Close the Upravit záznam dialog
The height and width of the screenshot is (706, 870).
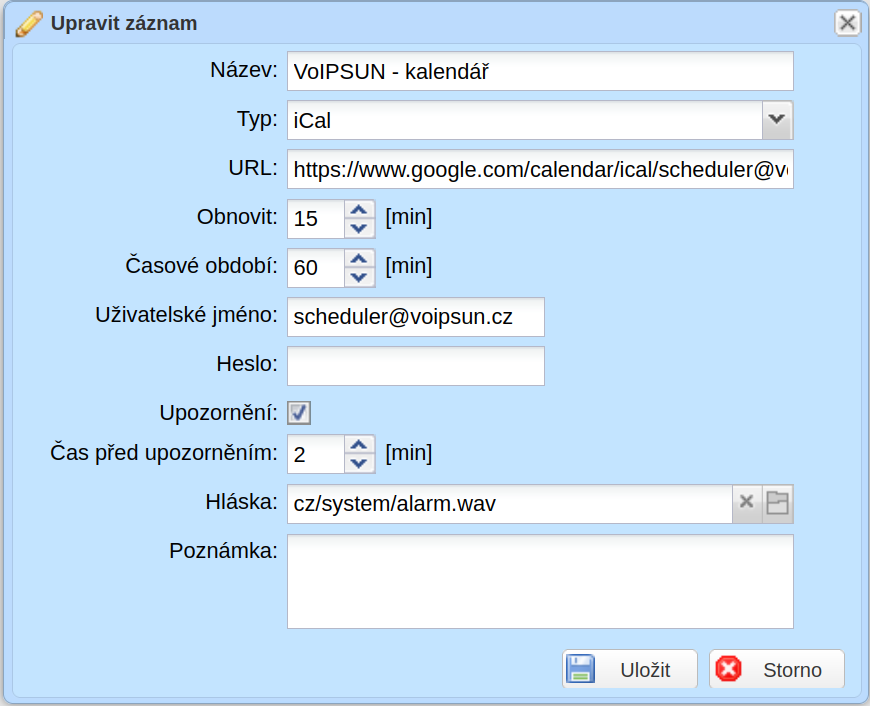(847, 23)
